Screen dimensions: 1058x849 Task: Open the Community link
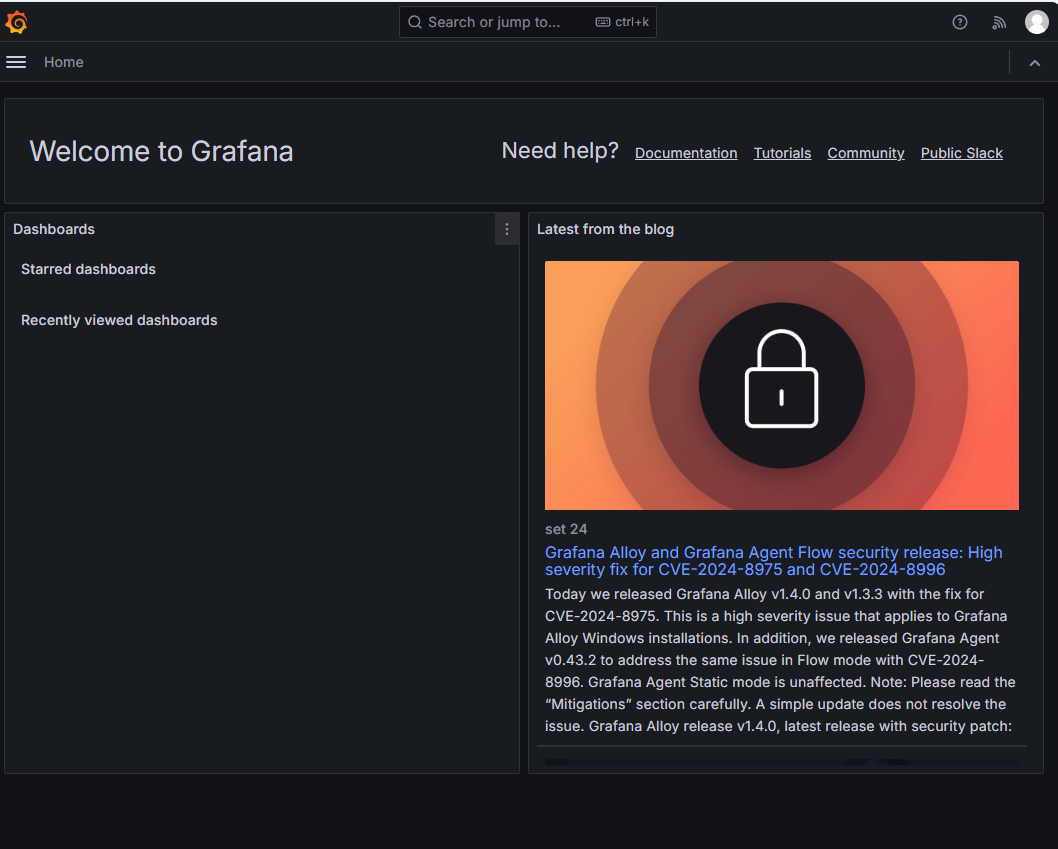[x=866, y=153]
